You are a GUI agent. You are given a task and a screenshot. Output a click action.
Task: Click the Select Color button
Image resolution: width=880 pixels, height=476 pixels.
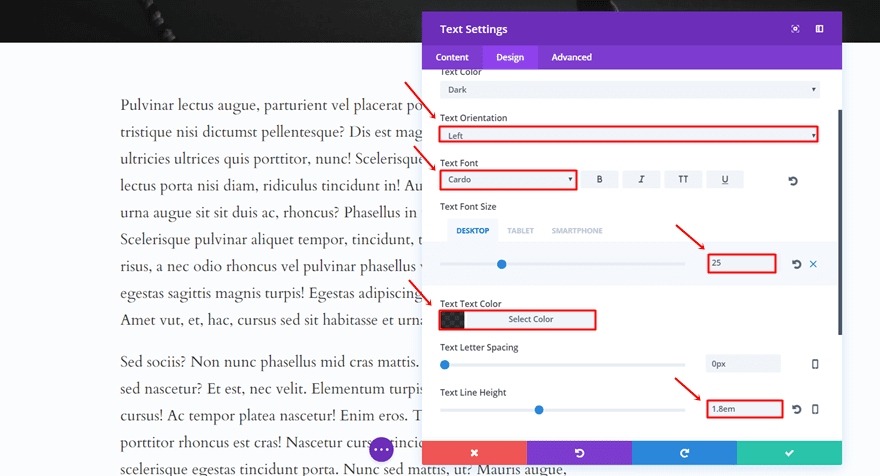point(530,320)
